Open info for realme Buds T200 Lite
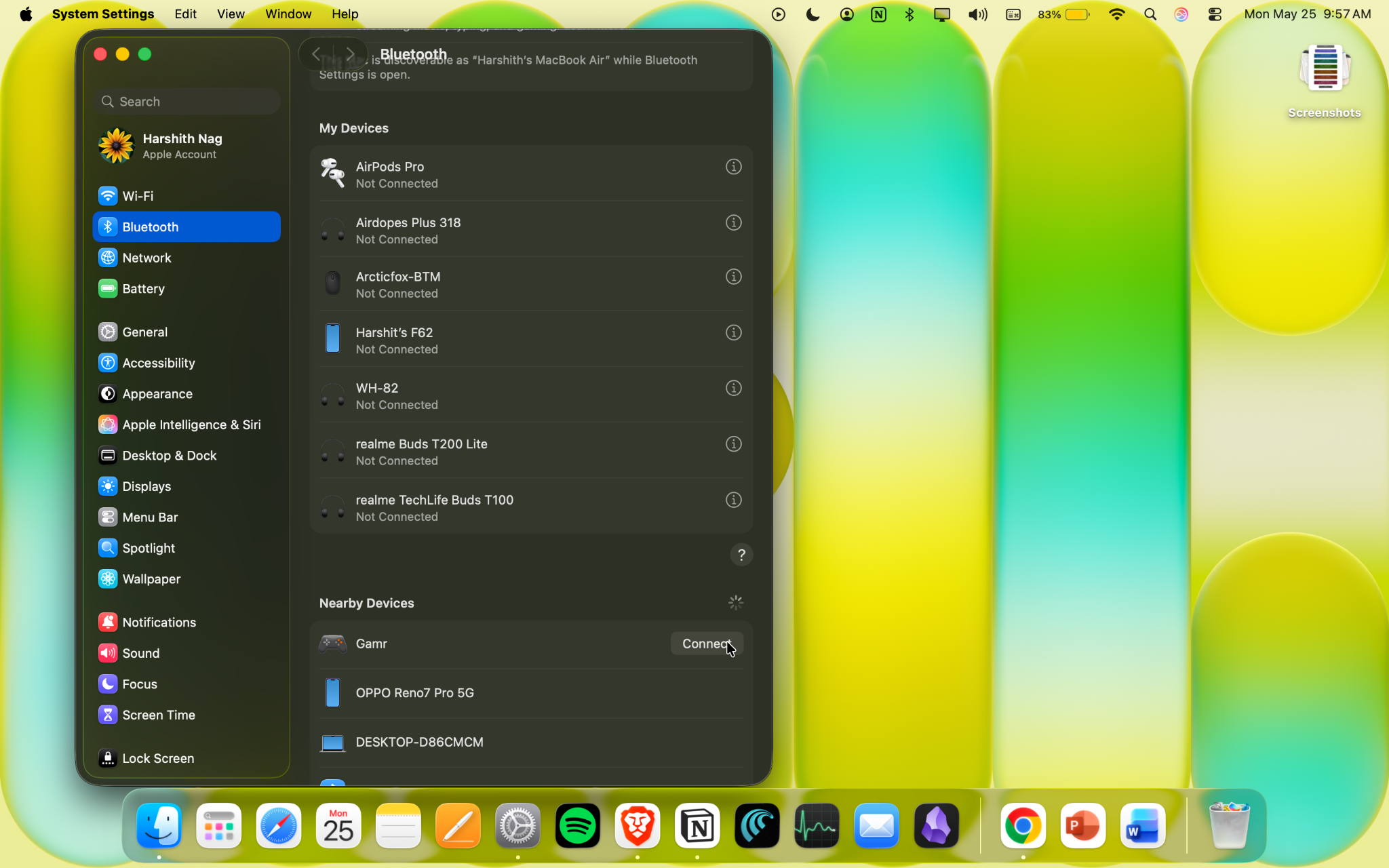The image size is (1389, 868). pyautogui.click(x=733, y=444)
